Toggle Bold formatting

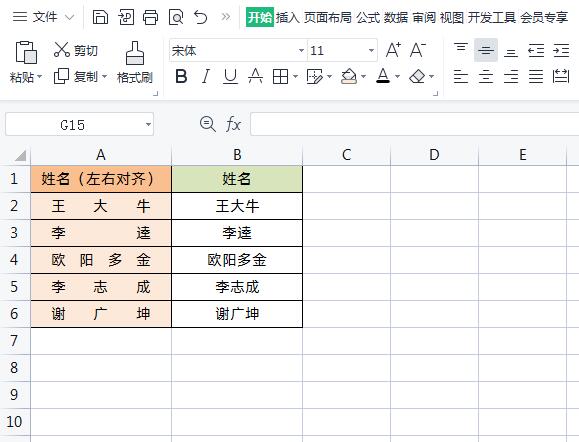point(181,76)
